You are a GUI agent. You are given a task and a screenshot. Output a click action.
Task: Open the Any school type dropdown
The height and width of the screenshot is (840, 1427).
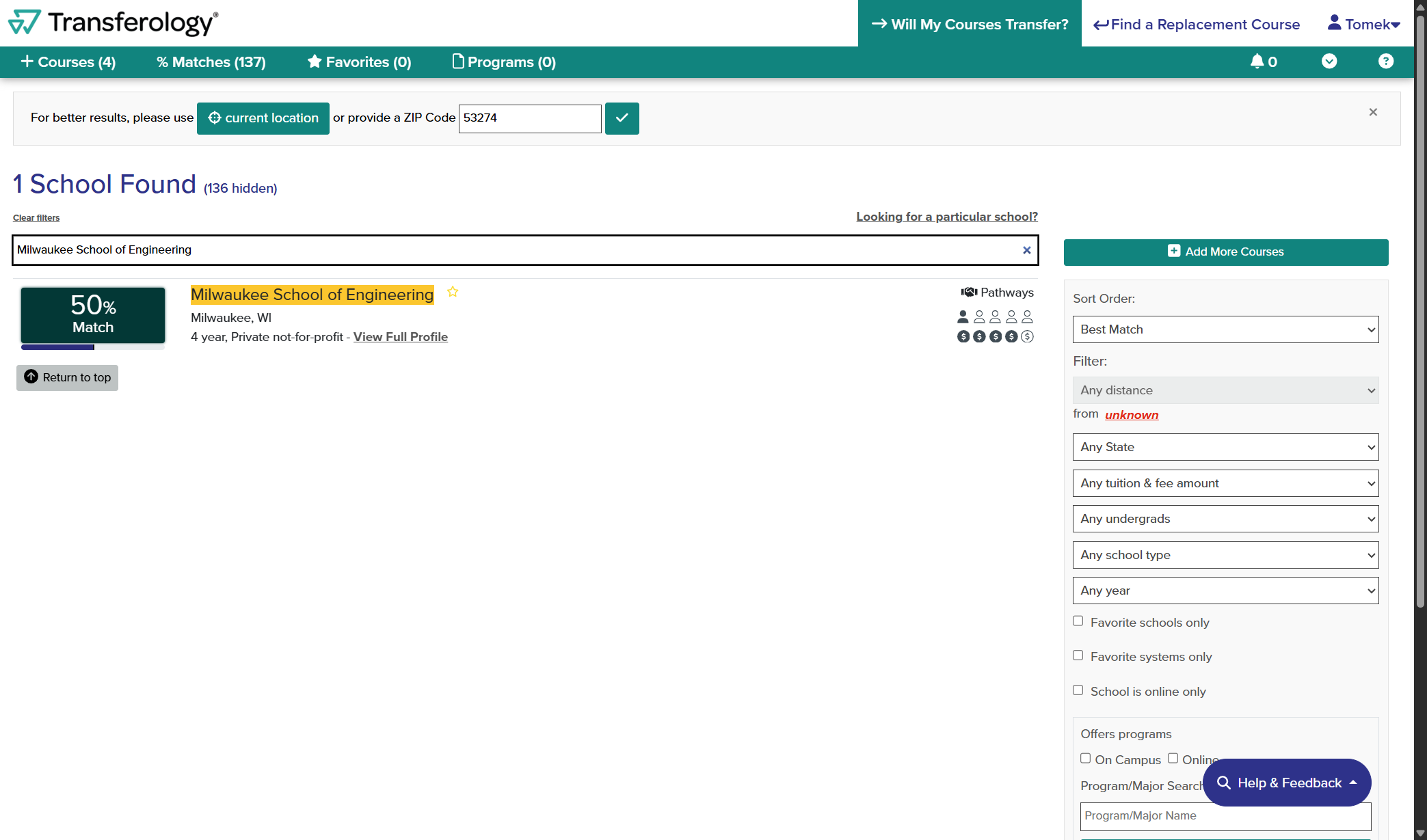[x=1225, y=555]
